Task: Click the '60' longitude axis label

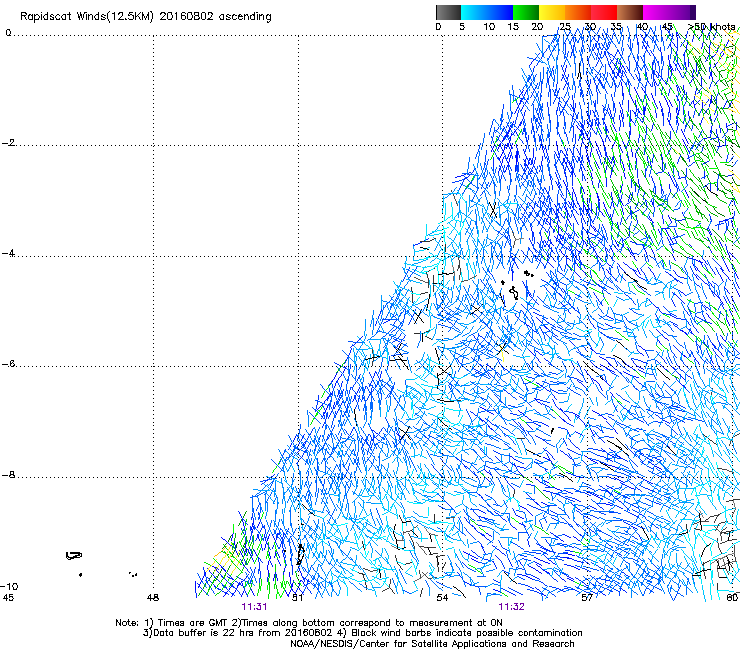Action: coord(732,598)
